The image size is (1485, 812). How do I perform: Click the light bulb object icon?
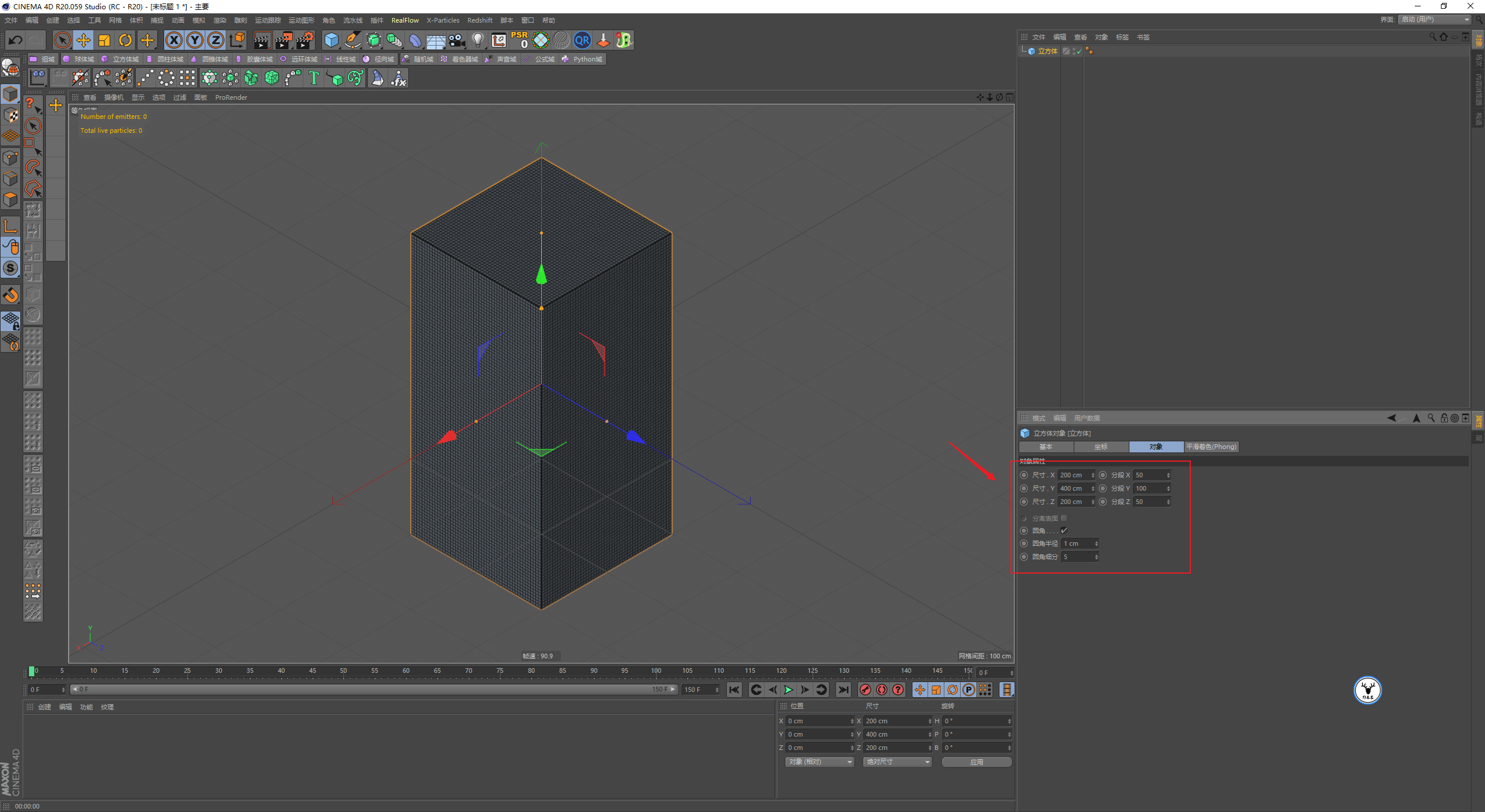click(x=478, y=40)
